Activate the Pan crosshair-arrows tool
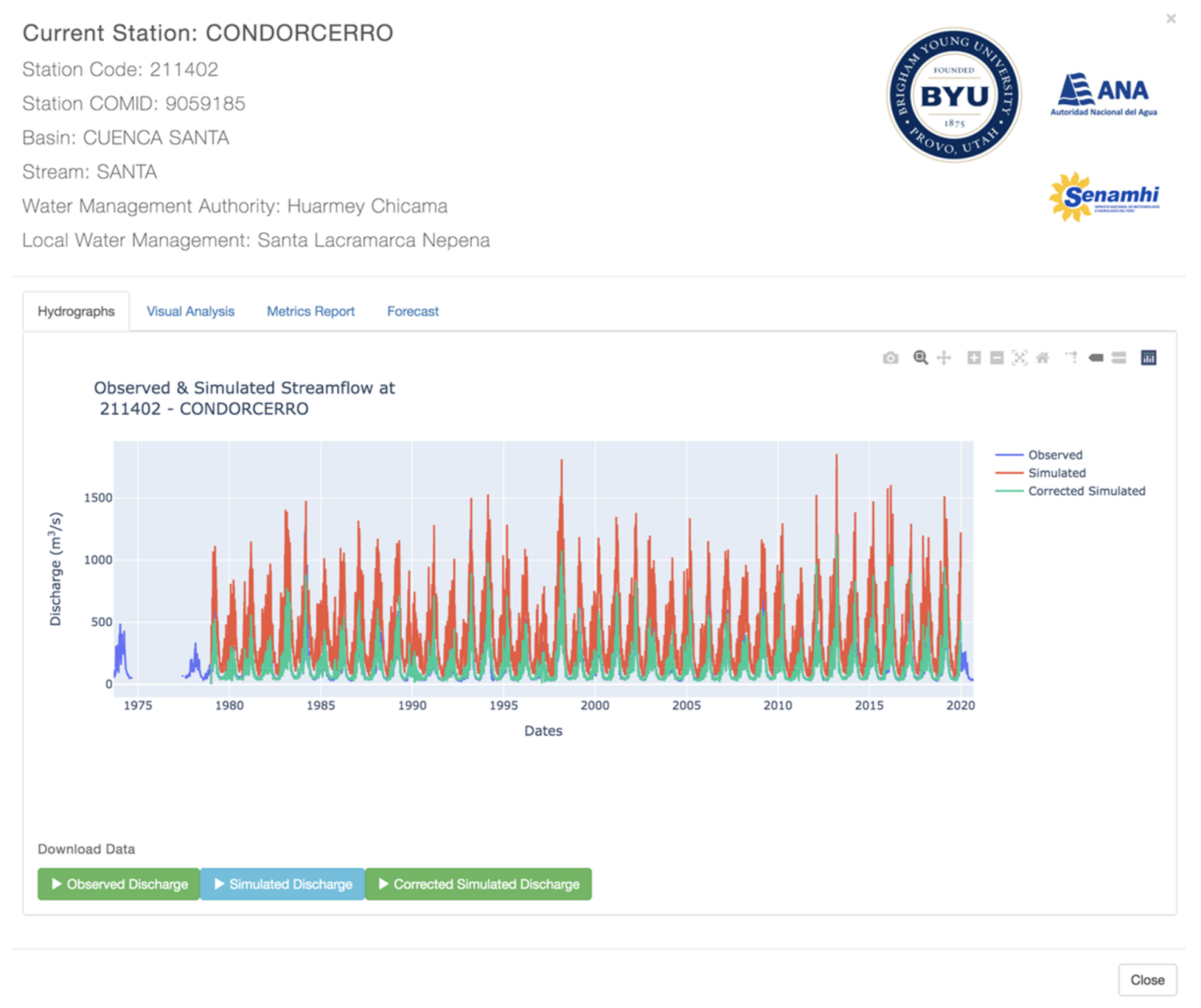Image resolution: width=1201 pixels, height=1008 pixels. [944, 358]
